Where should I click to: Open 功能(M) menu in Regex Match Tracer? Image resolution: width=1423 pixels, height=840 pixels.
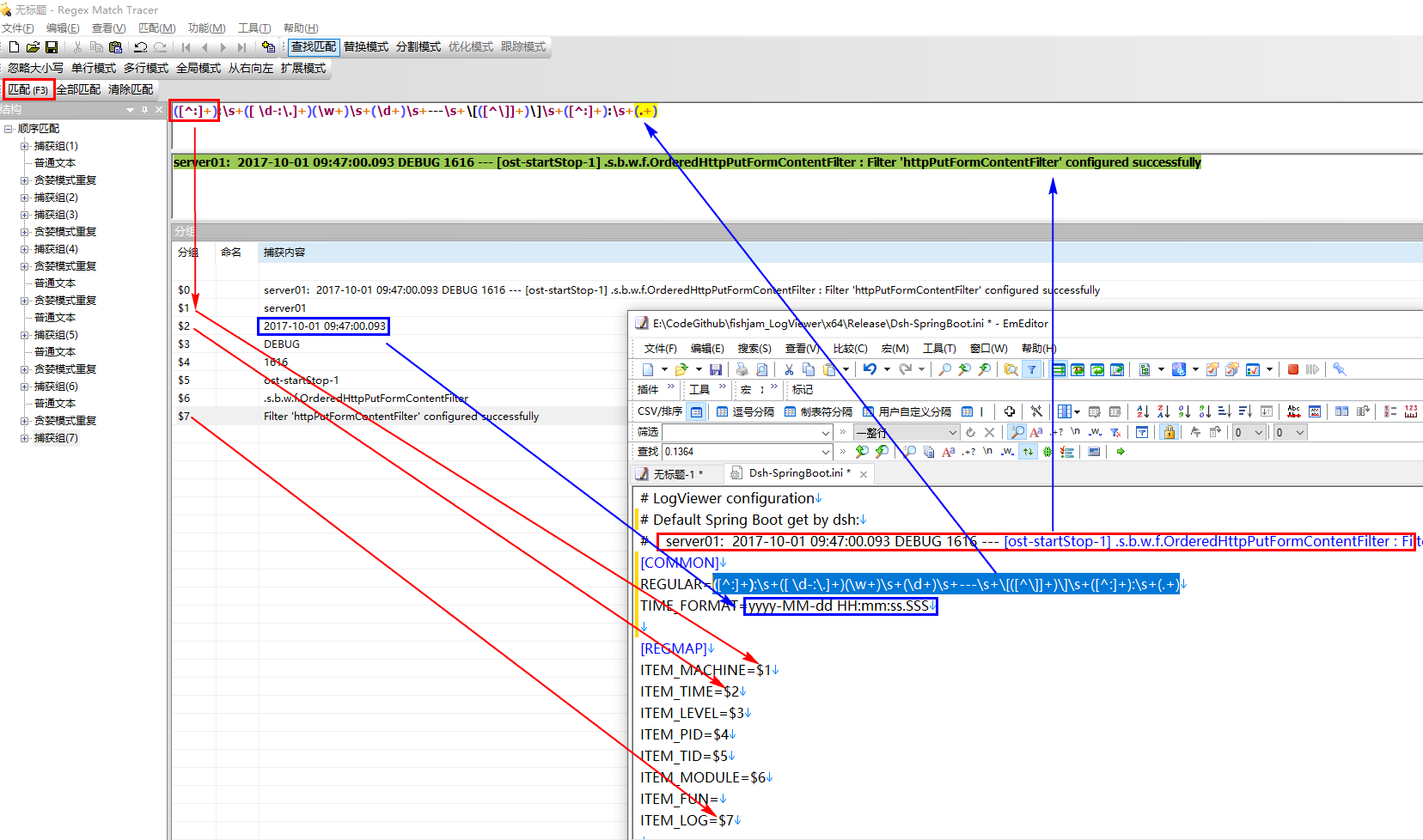click(x=206, y=28)
